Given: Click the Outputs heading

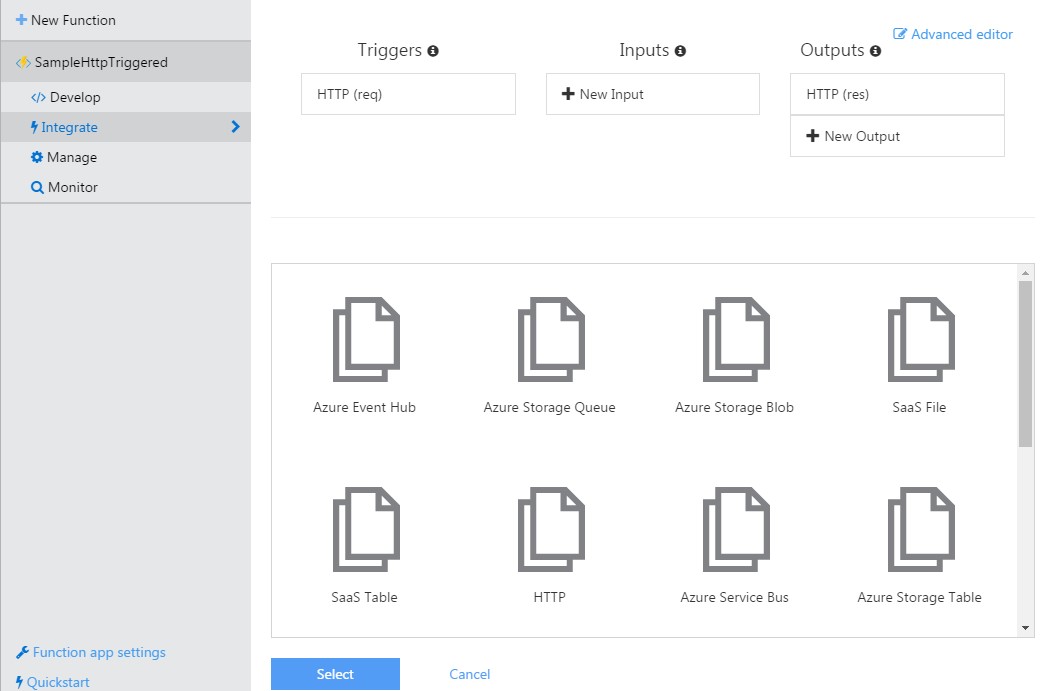Looking at the screenshot, I should pos(832,51).
